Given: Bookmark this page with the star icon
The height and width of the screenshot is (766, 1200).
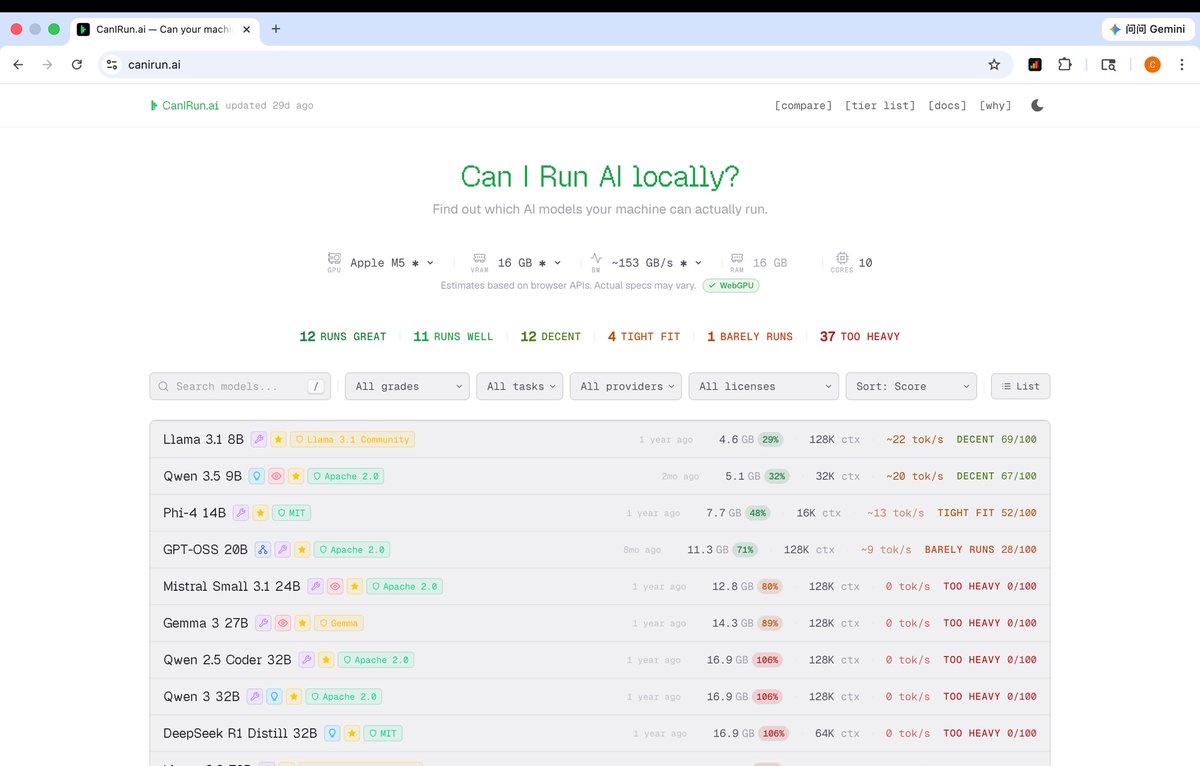Looking at the screenshot, I should click(994, 64).
